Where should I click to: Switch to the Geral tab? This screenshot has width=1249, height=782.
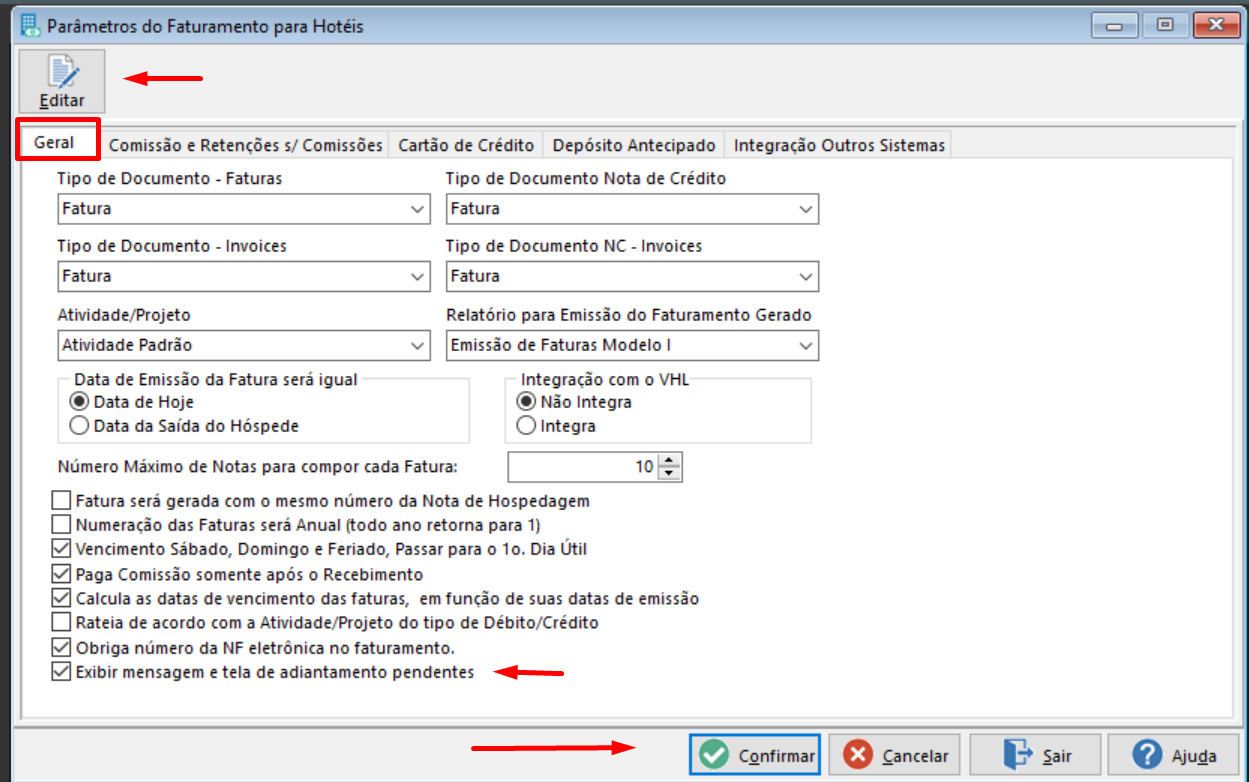[54, 143]
